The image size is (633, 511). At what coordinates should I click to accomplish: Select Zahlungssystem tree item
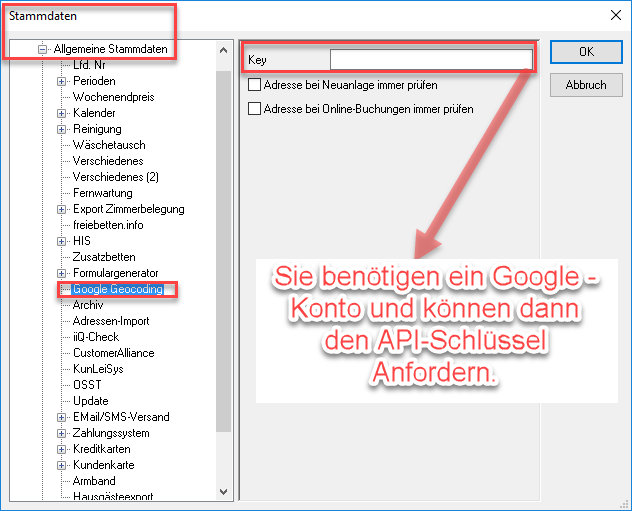(x=111, y=433)
